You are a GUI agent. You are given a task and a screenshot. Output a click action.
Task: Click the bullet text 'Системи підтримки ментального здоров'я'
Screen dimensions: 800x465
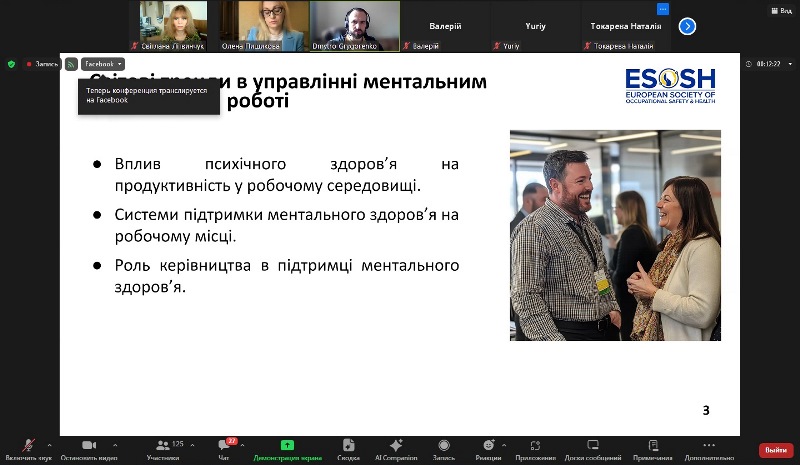pos(286,225)
